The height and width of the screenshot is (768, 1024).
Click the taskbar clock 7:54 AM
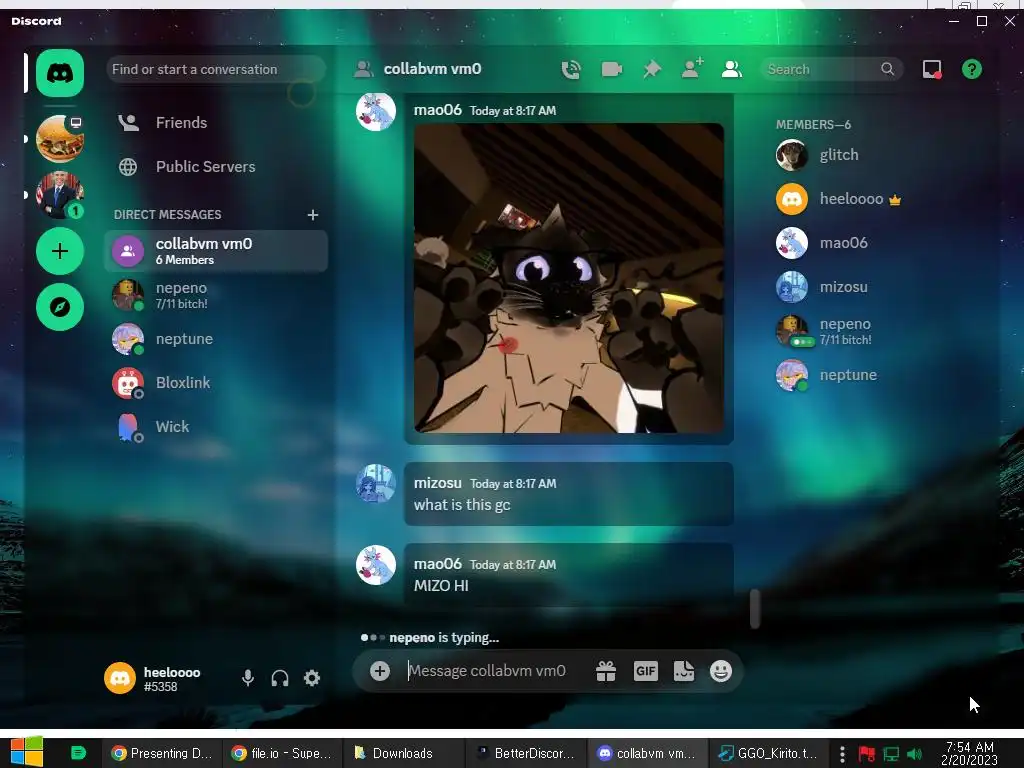(969, 754)
